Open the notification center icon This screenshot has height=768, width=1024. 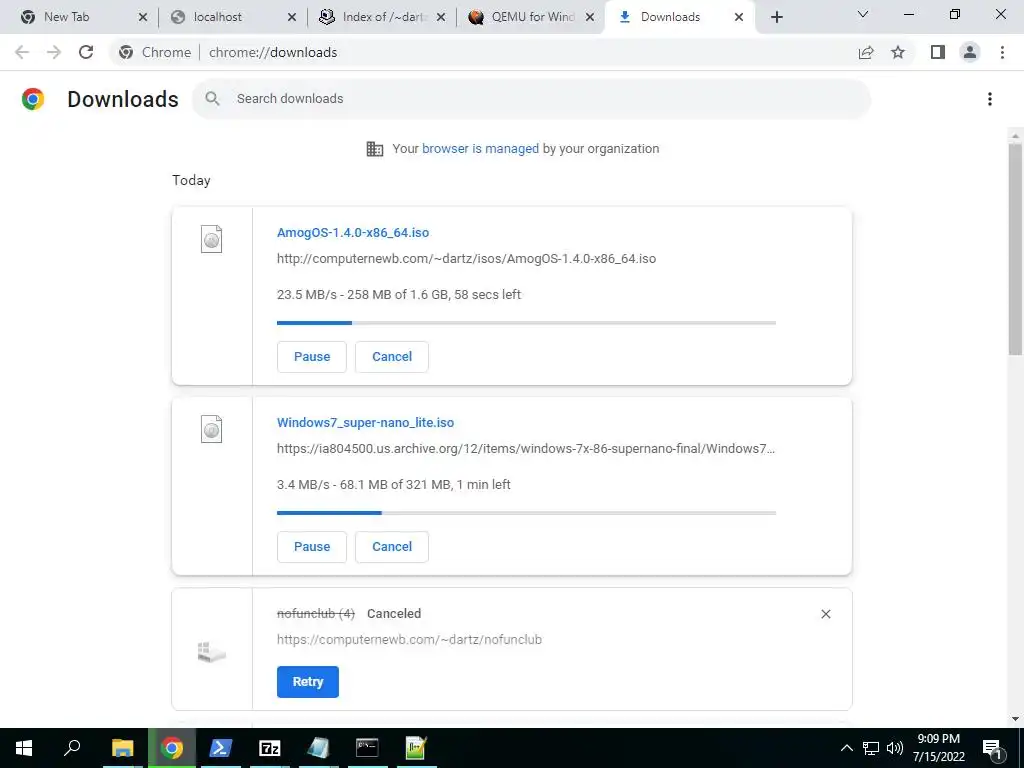point(993,748)
